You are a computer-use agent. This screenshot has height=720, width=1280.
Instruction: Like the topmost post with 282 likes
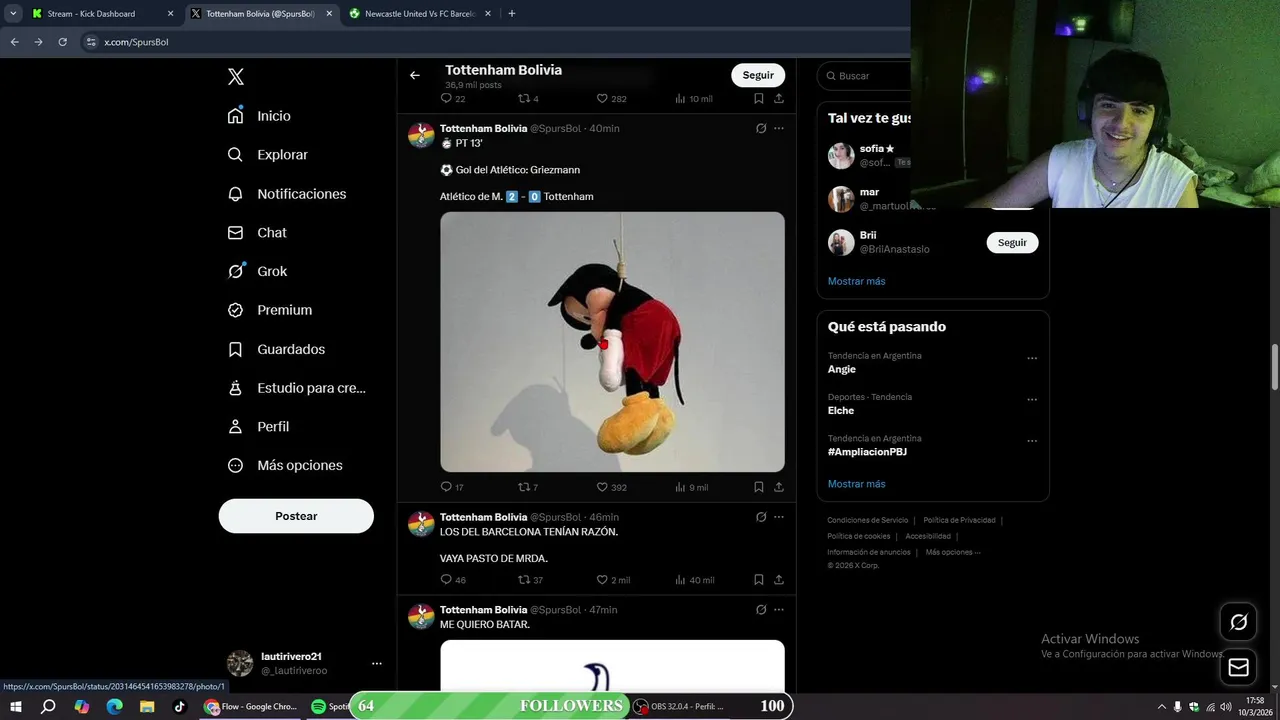611,99
